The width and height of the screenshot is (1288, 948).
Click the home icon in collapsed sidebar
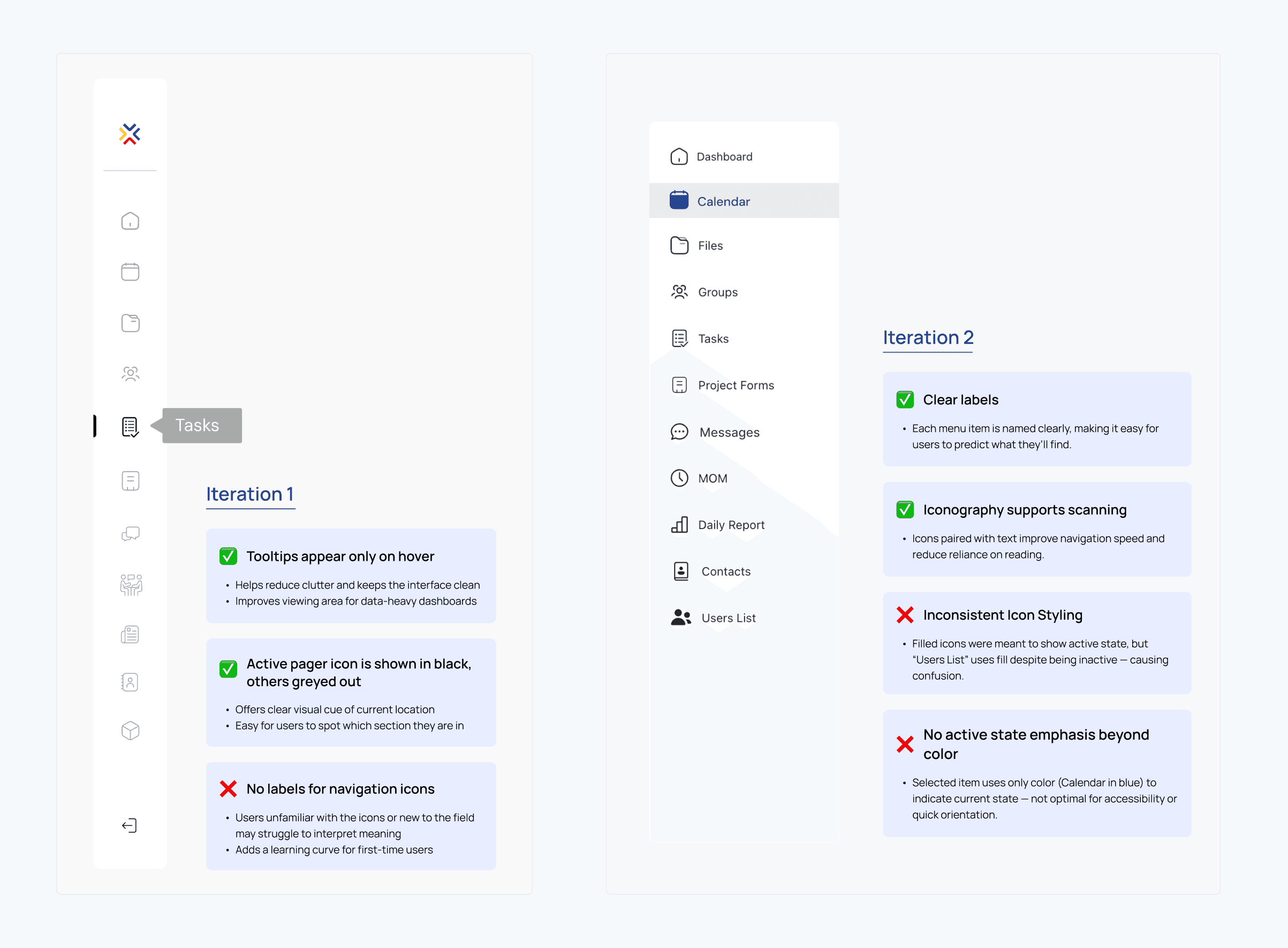[130, 221]
